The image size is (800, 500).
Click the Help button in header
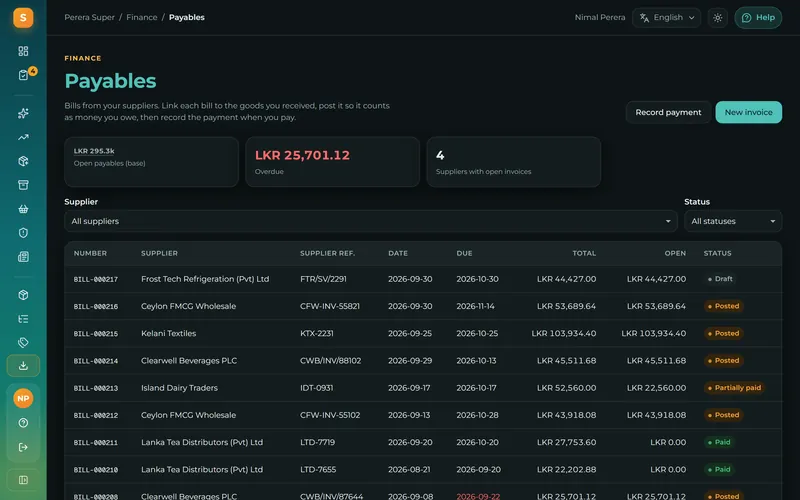(758, 18)
